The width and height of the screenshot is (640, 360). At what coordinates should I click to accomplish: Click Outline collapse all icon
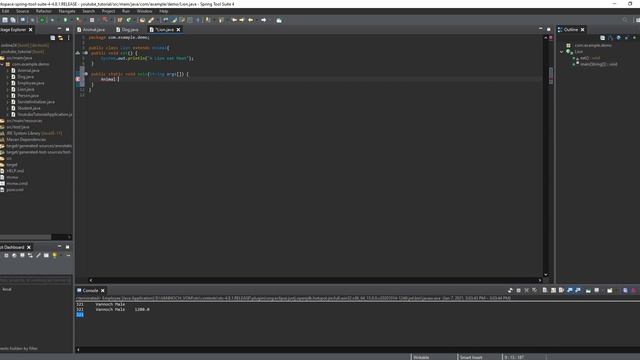(602, 38)
